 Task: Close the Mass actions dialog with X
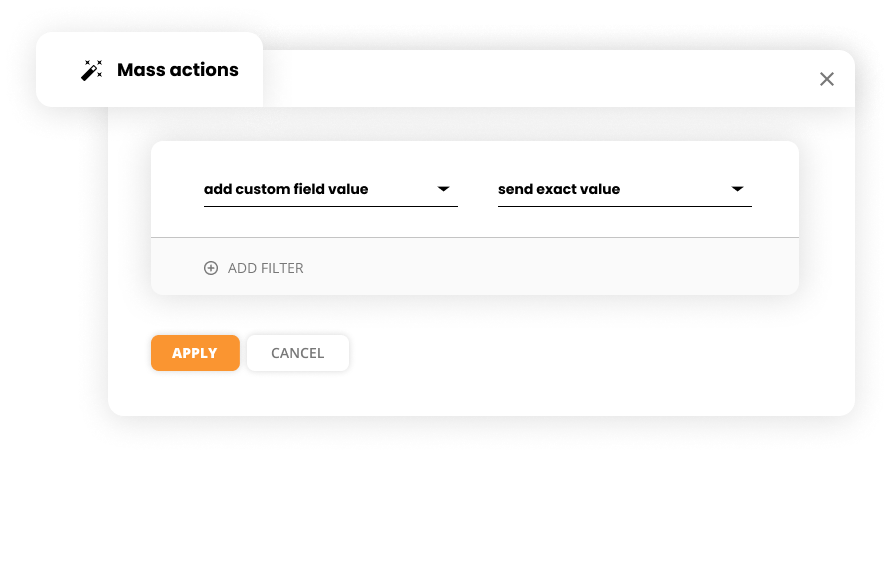coord(826,79)
